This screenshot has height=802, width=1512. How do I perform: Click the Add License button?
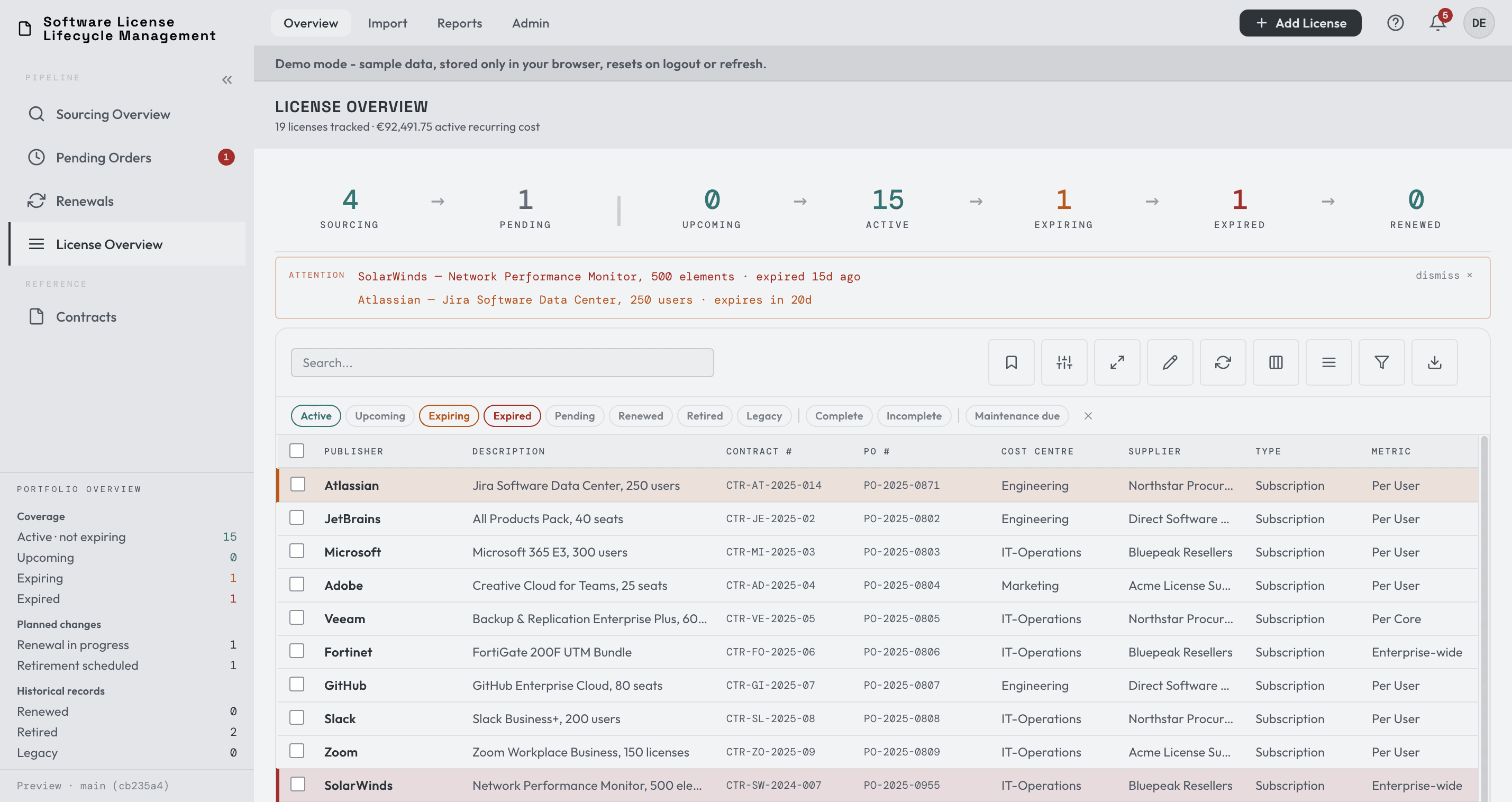(1300, 23)
